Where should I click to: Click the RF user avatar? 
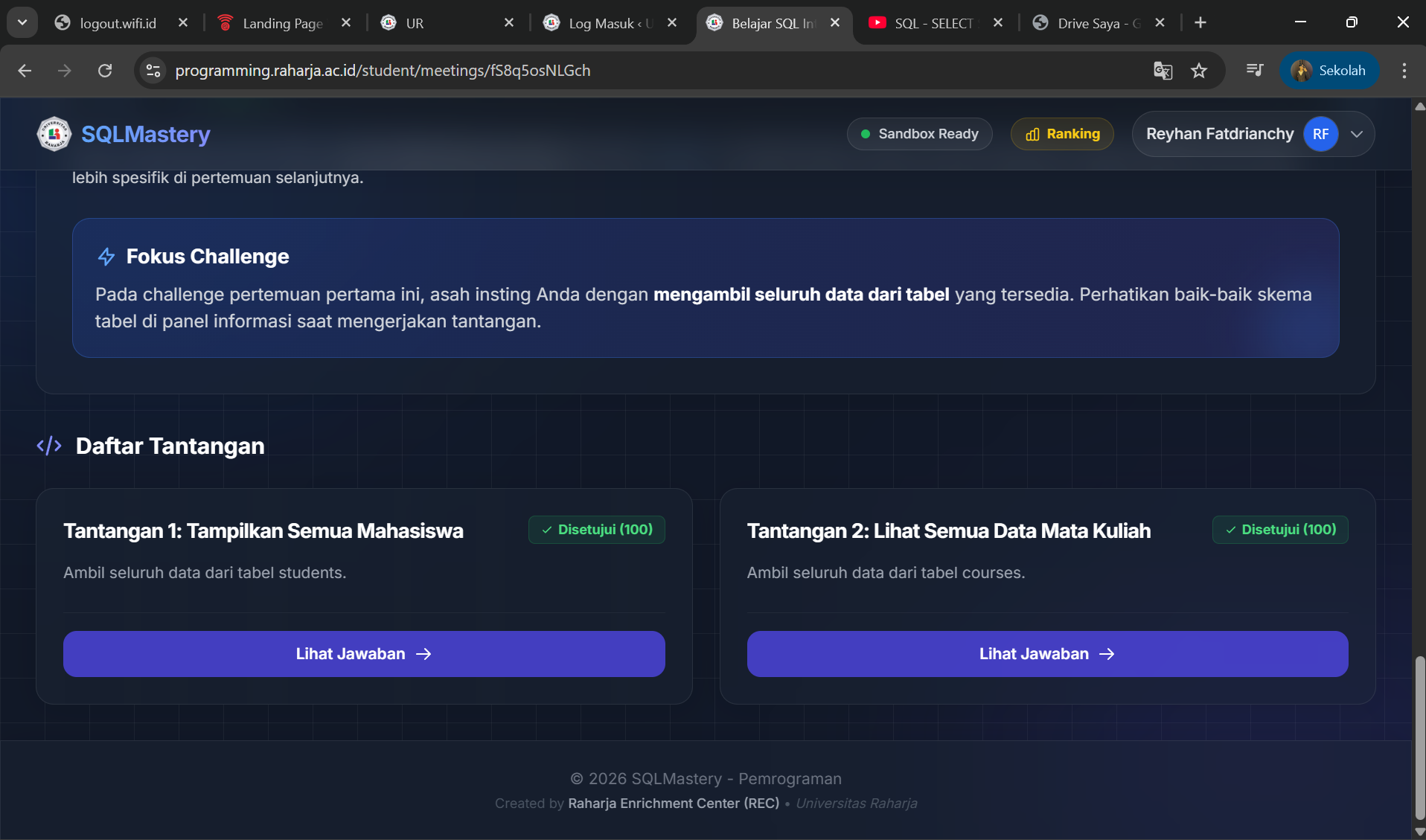click(1320, 134)
